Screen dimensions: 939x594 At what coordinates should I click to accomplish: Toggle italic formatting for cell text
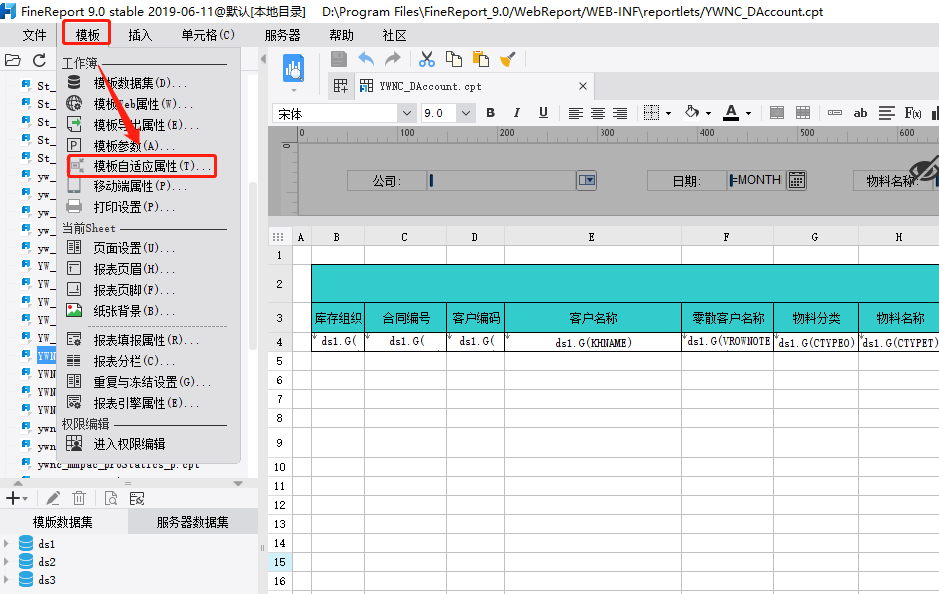click(516, 113)
